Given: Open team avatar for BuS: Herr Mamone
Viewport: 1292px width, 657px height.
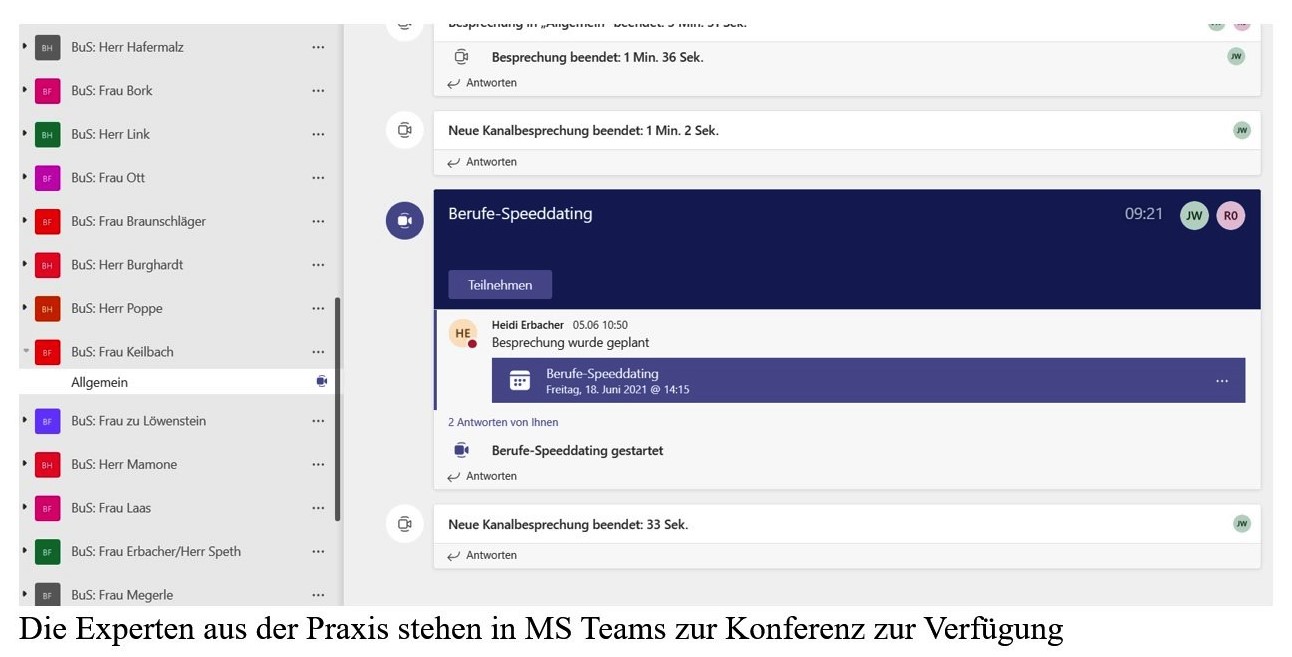Looking at the screenshot, I should 47,465.
